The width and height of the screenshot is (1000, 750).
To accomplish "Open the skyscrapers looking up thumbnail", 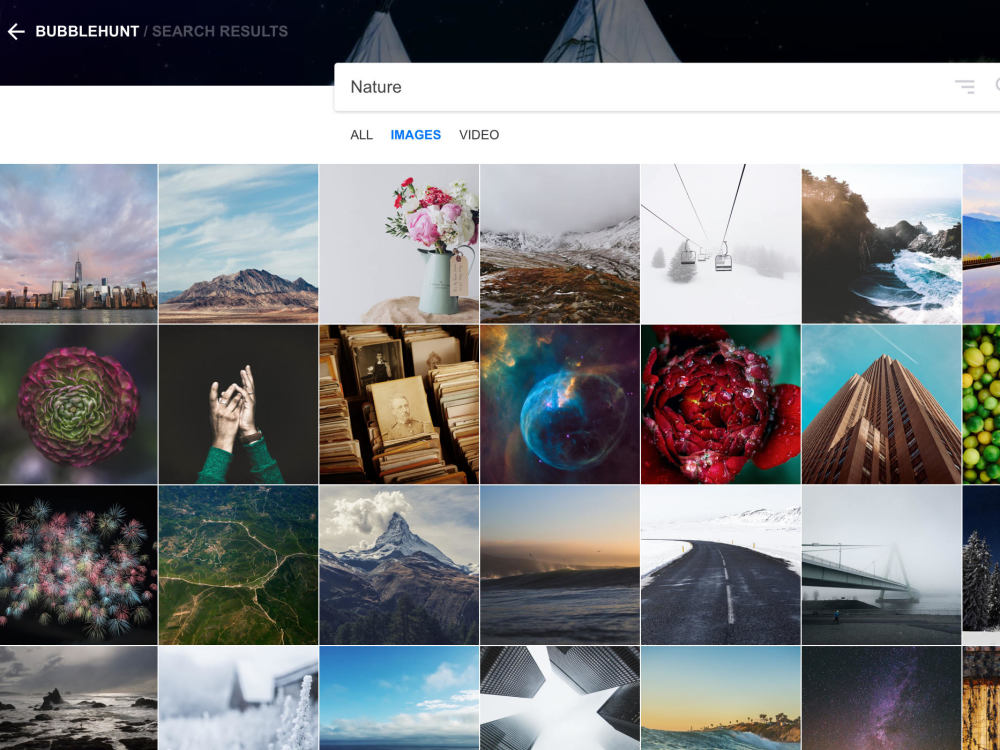I will 560,698.
